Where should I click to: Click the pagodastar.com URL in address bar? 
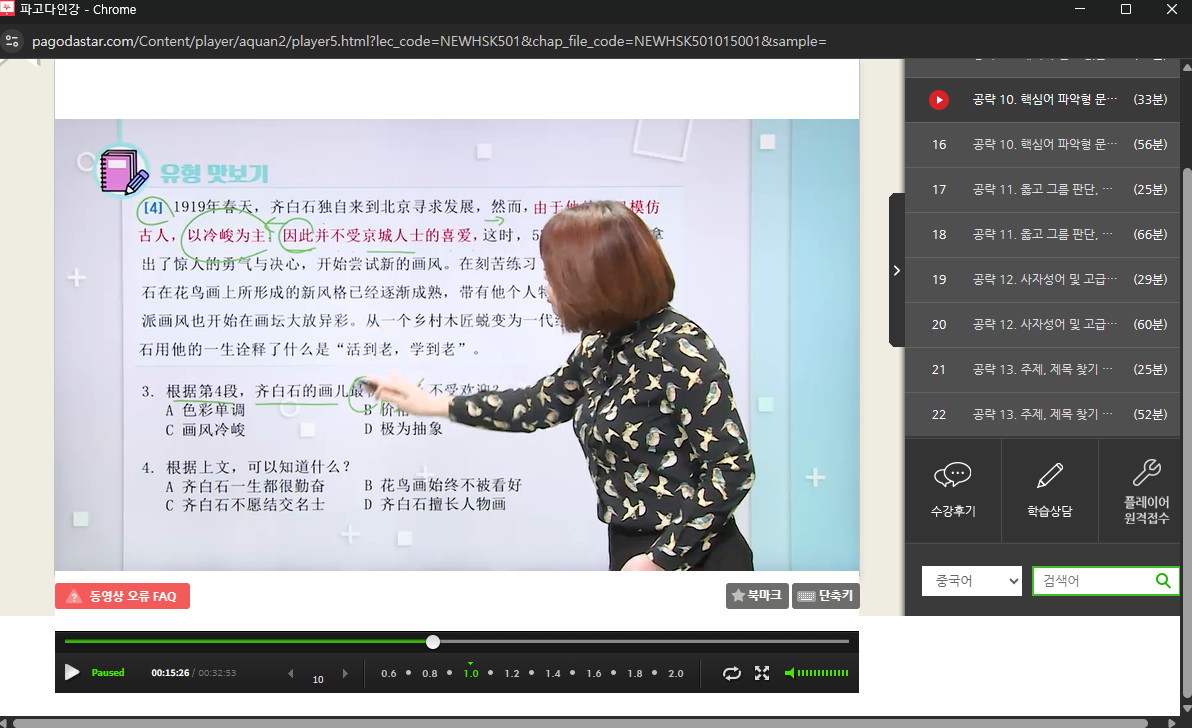tap(429, 41)
